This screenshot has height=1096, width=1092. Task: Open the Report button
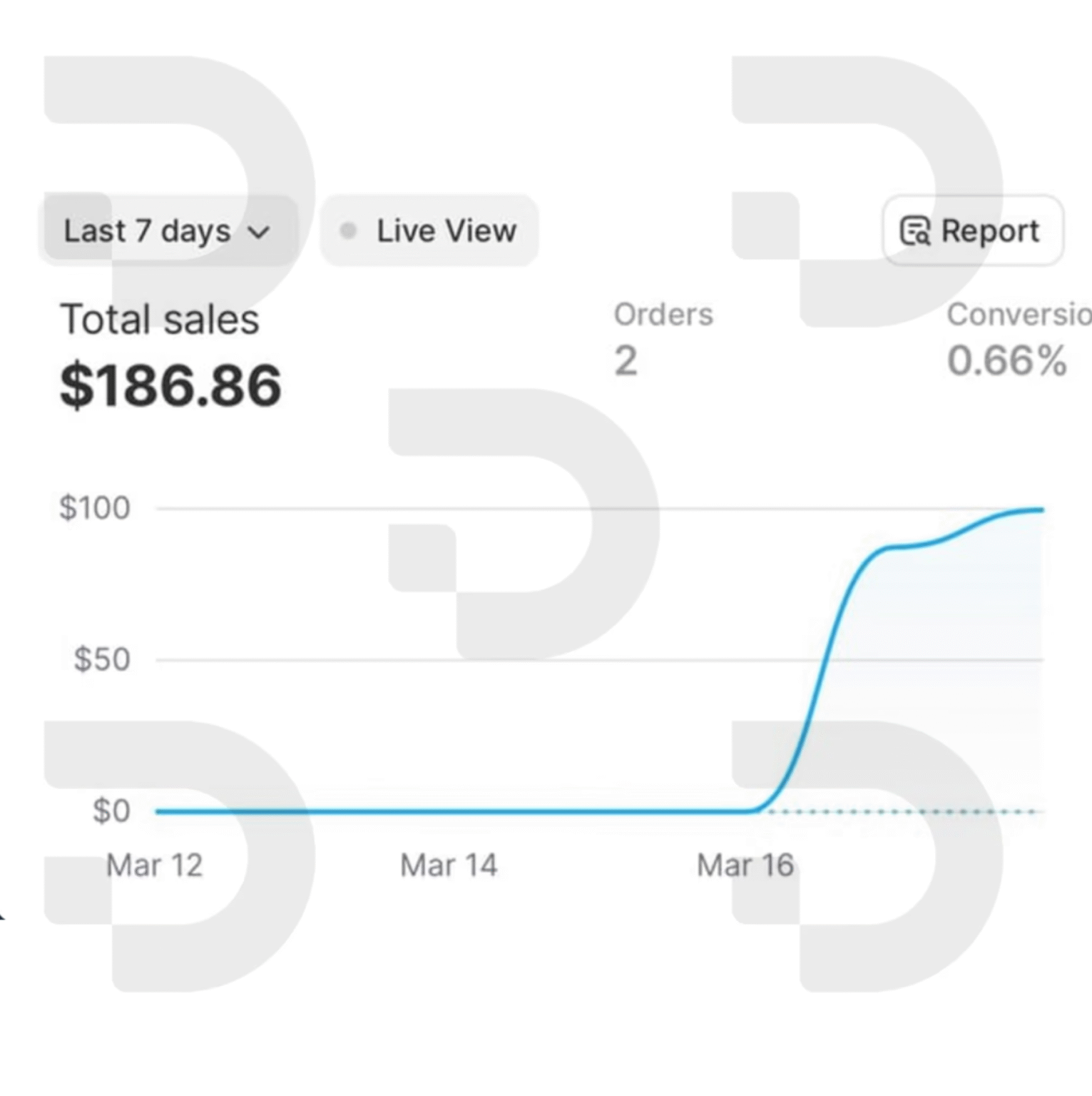[973, 230]
